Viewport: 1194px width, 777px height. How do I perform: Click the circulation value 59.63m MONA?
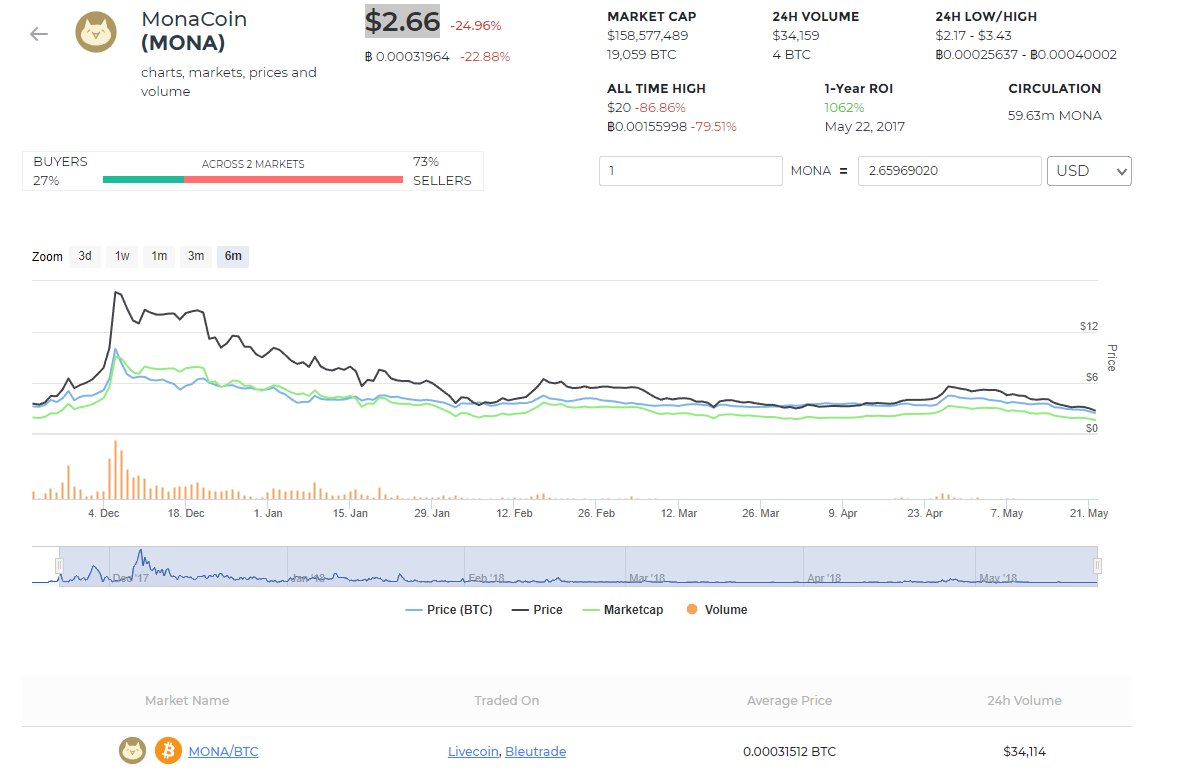[1055, 116]
